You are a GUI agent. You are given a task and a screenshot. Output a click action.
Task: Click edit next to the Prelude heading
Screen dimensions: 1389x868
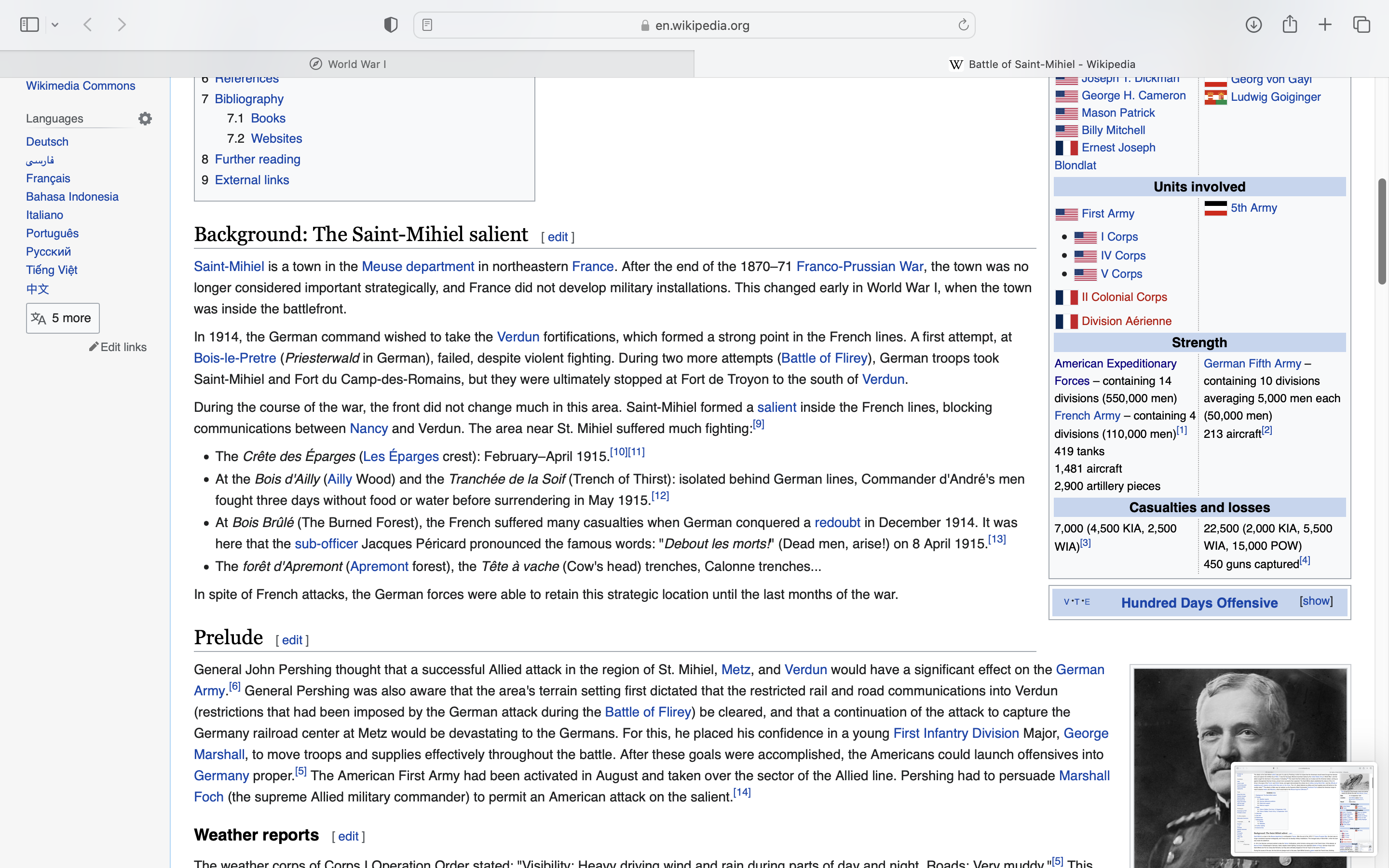click(292, 640)
